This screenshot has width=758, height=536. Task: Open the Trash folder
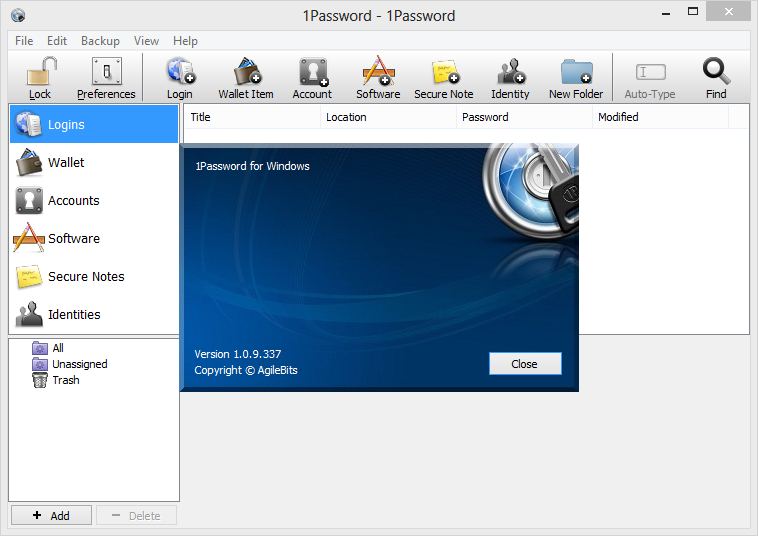[x=56, y=380]
